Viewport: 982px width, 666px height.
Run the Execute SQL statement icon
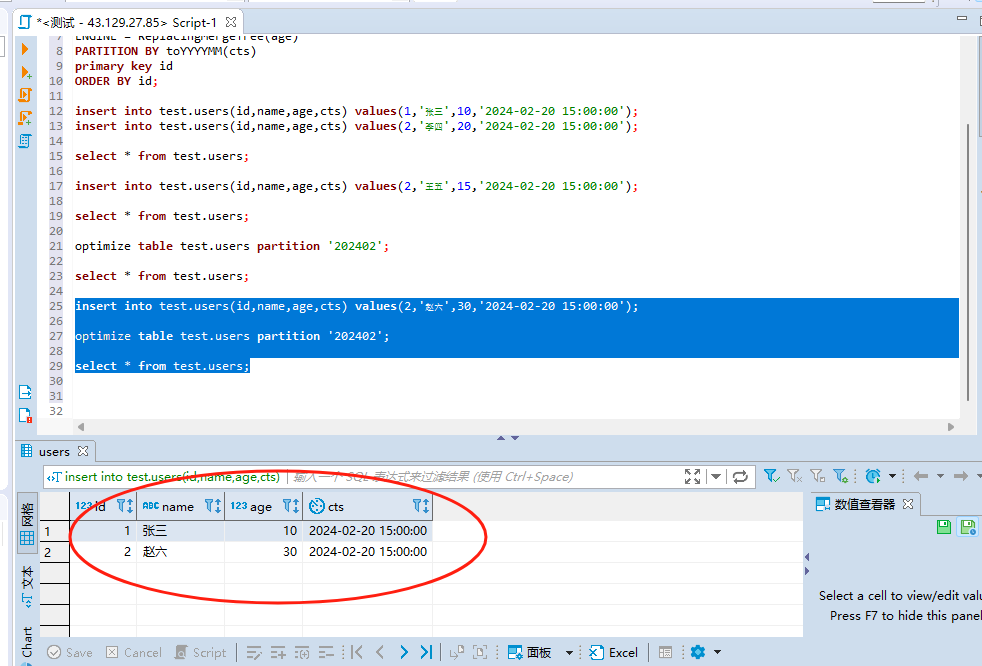[25, 49]
